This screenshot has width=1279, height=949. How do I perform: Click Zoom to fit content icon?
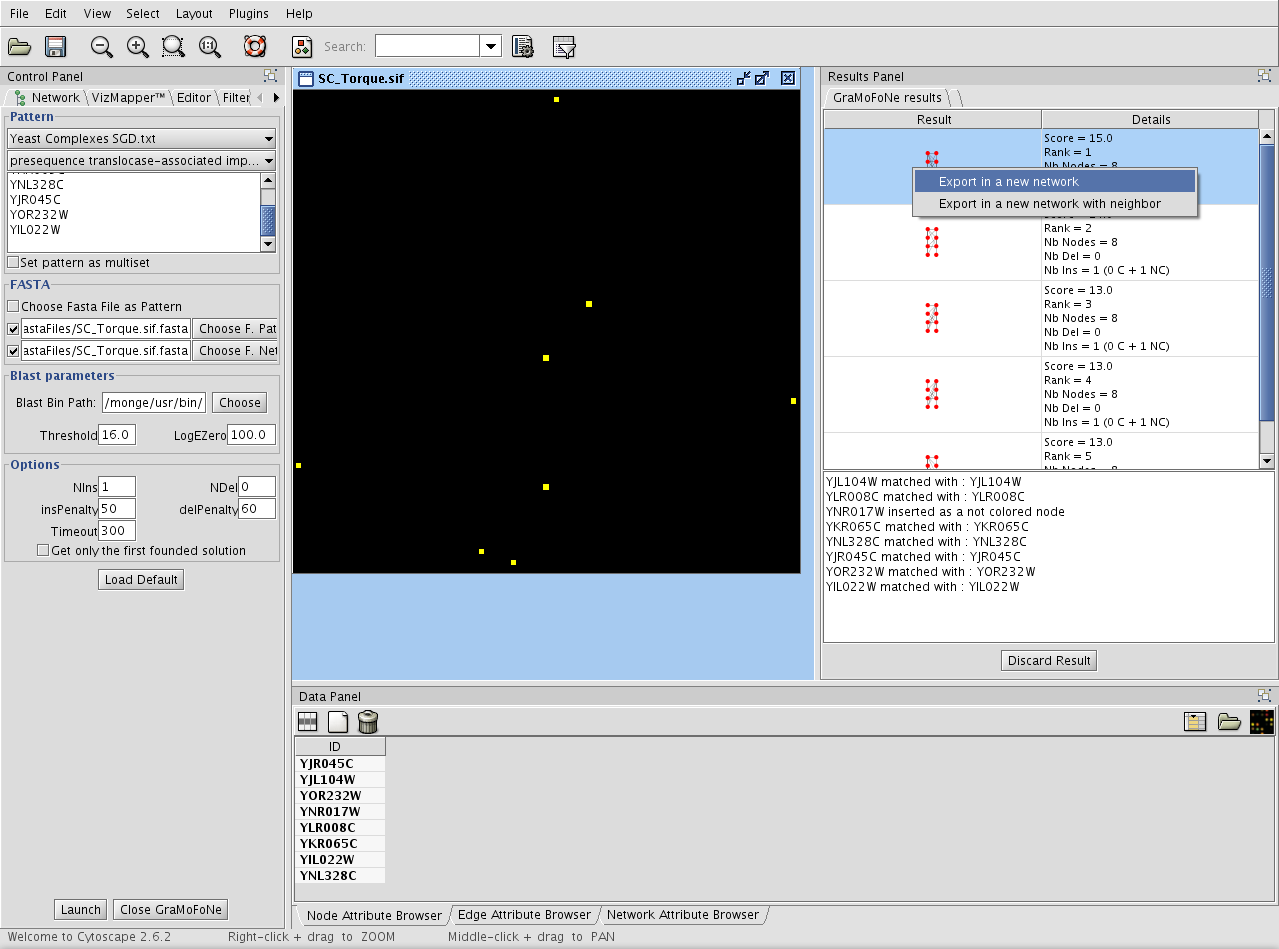(210, 46)
